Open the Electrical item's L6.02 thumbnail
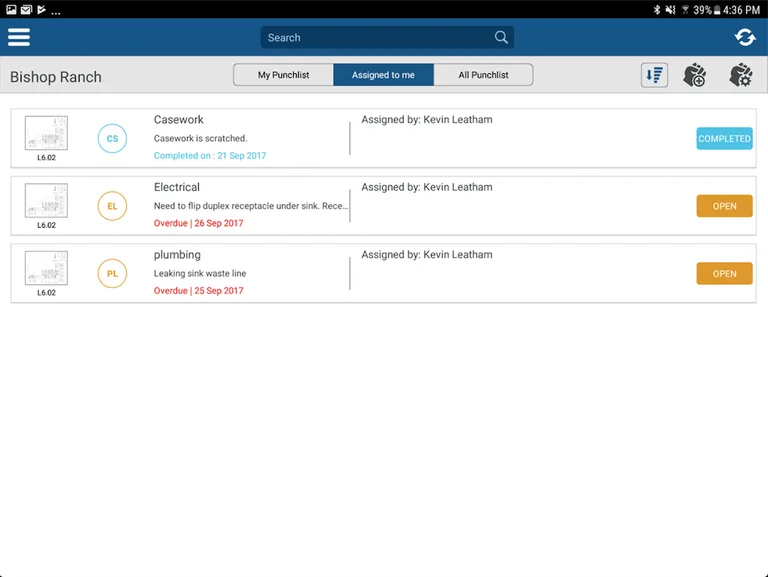768x577 pixels. click(46, 201)
